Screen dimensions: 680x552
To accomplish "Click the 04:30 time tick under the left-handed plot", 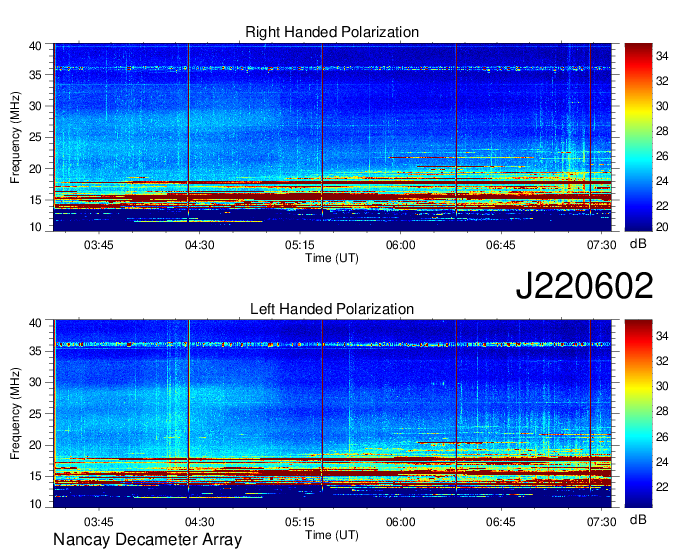I will (199, 522).
